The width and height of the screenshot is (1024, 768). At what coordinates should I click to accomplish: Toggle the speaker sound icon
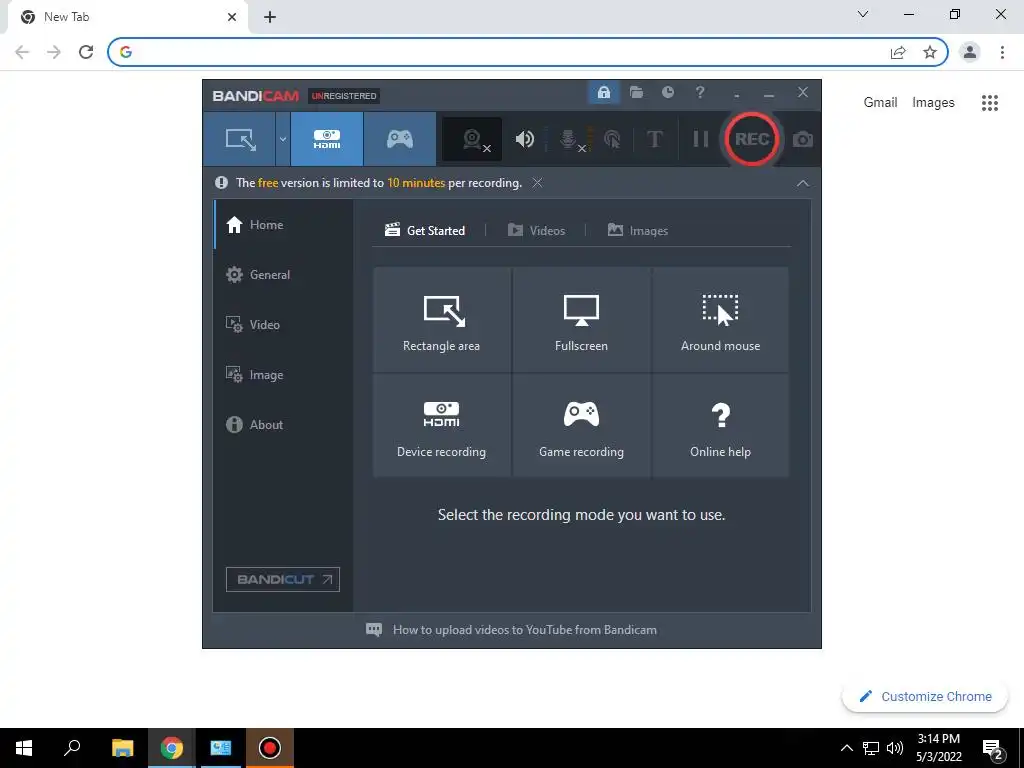coord(524,139)
